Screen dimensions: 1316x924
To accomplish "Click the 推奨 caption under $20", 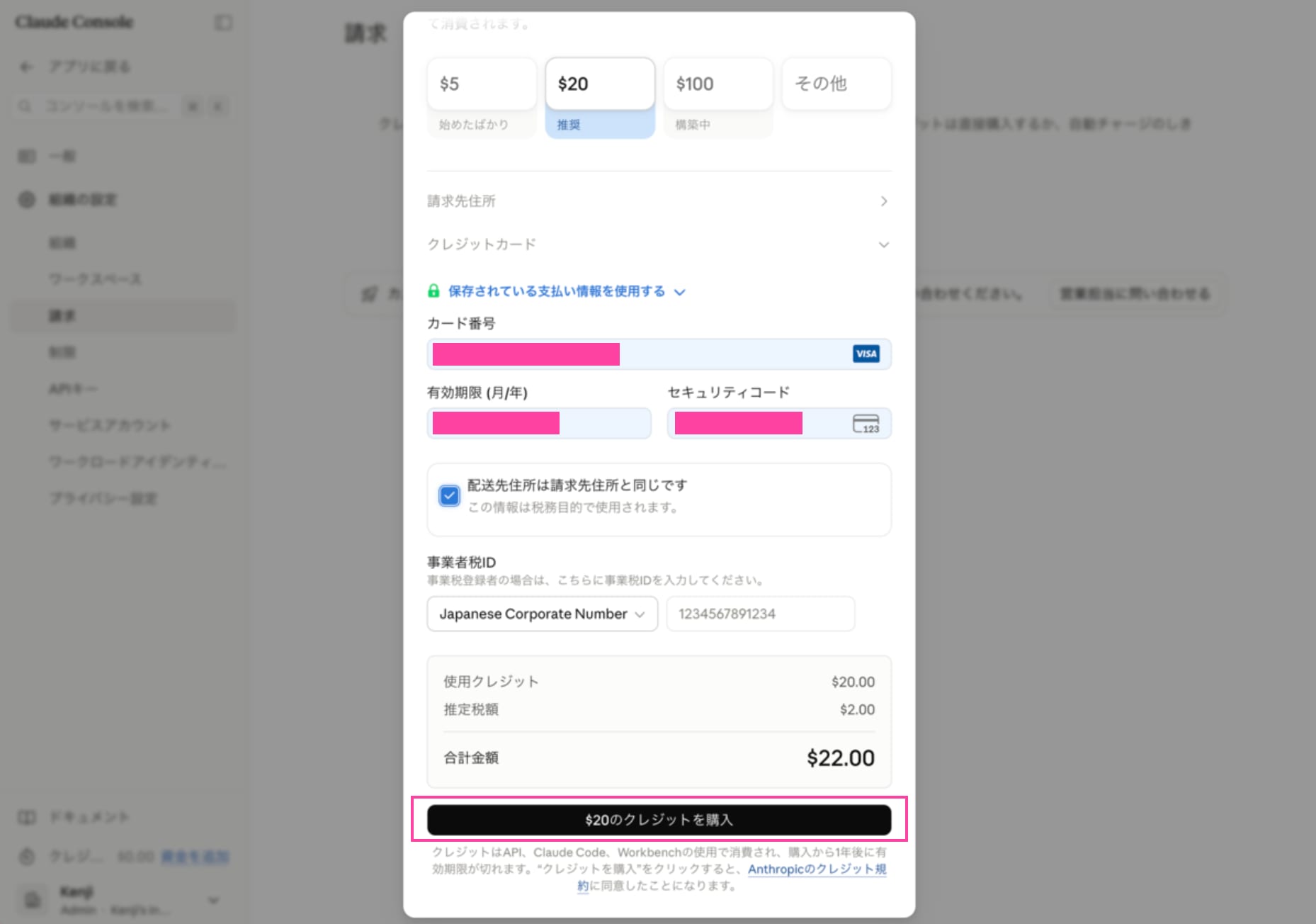I will point(569,125).
